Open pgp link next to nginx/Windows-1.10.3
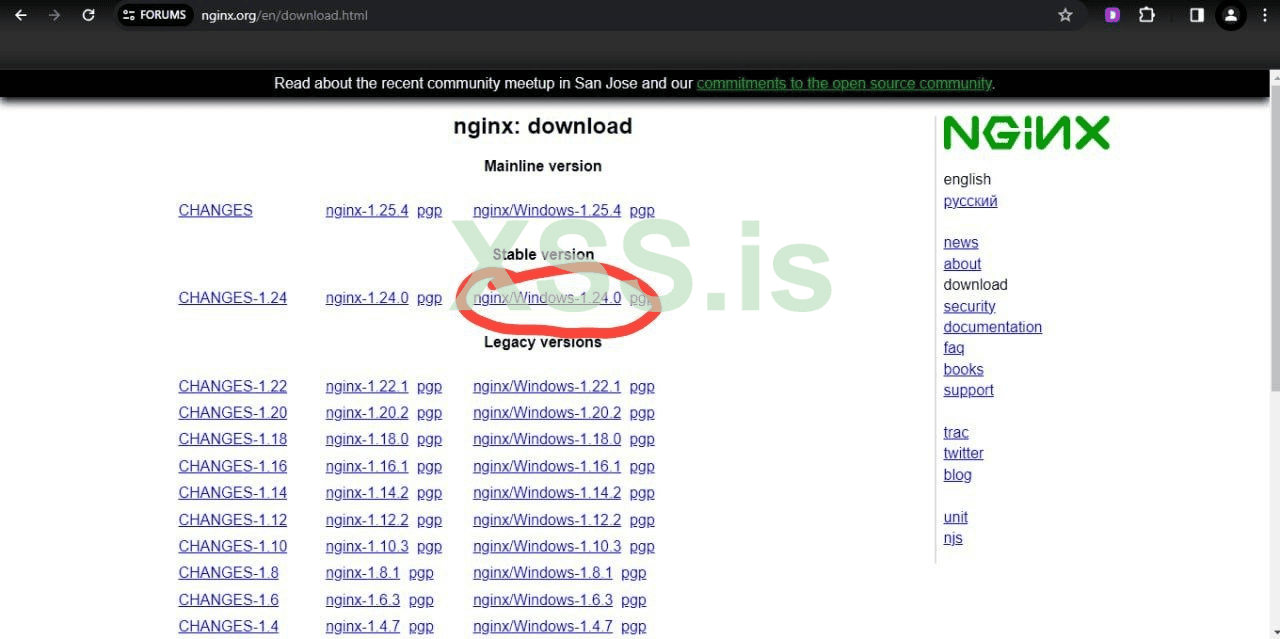1280x639 pixels. pos(642,547)
